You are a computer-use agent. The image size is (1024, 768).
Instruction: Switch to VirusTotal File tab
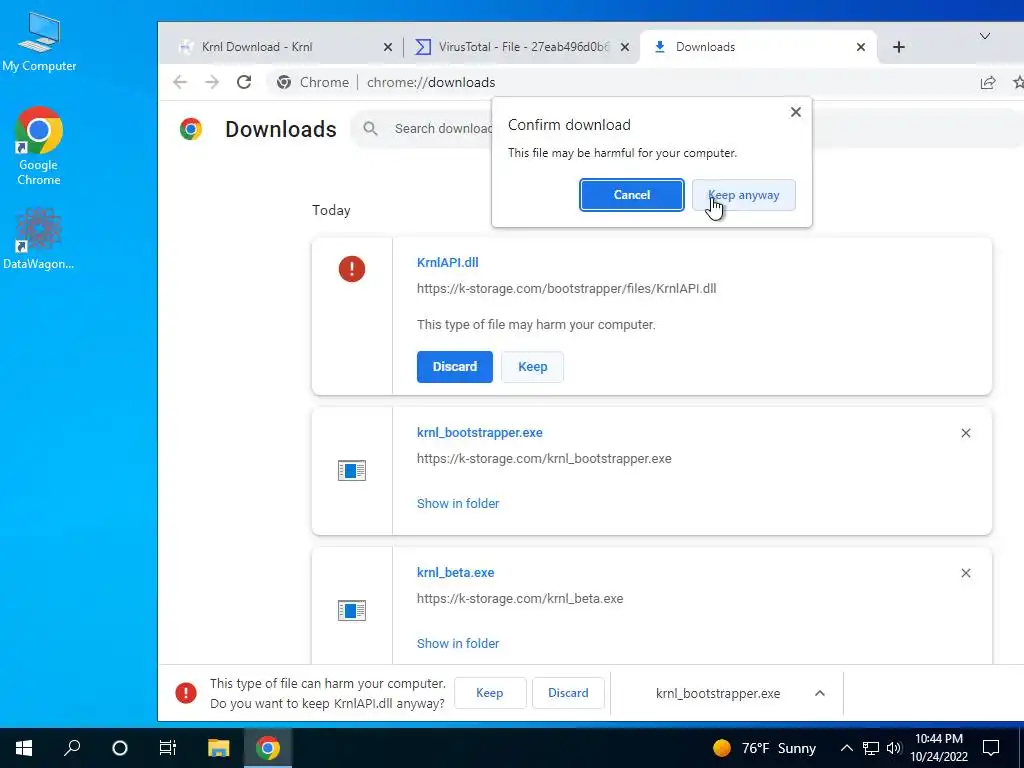coord(523,47)
